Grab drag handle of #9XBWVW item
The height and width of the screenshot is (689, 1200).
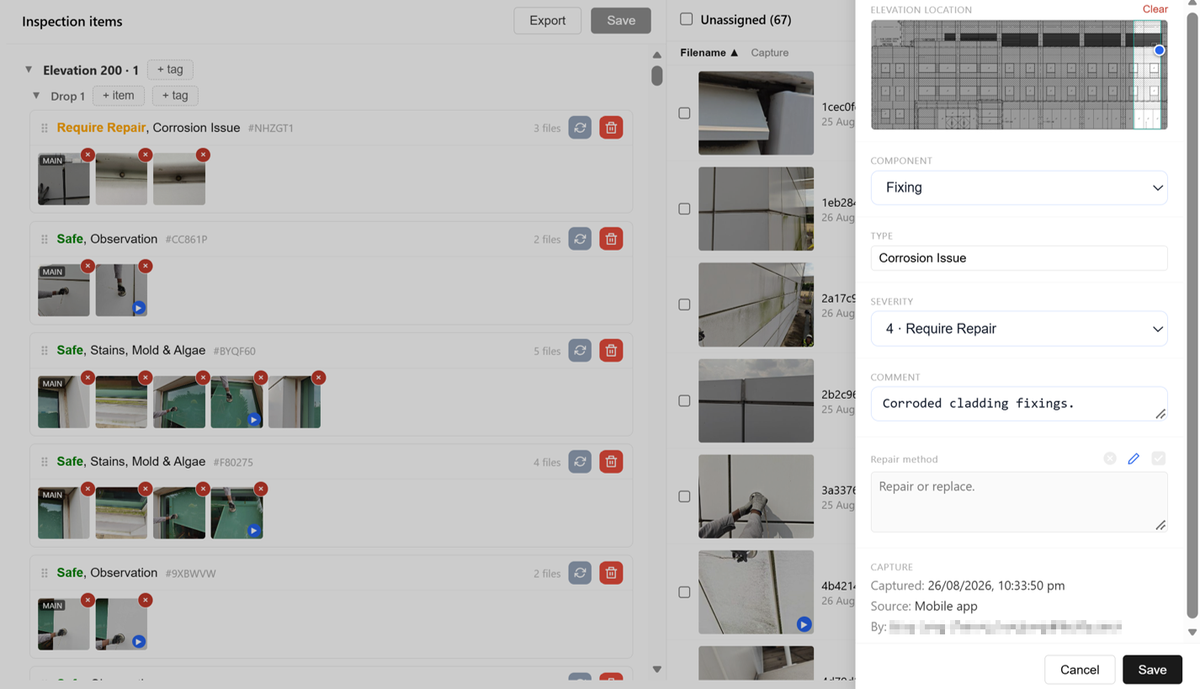44,573
